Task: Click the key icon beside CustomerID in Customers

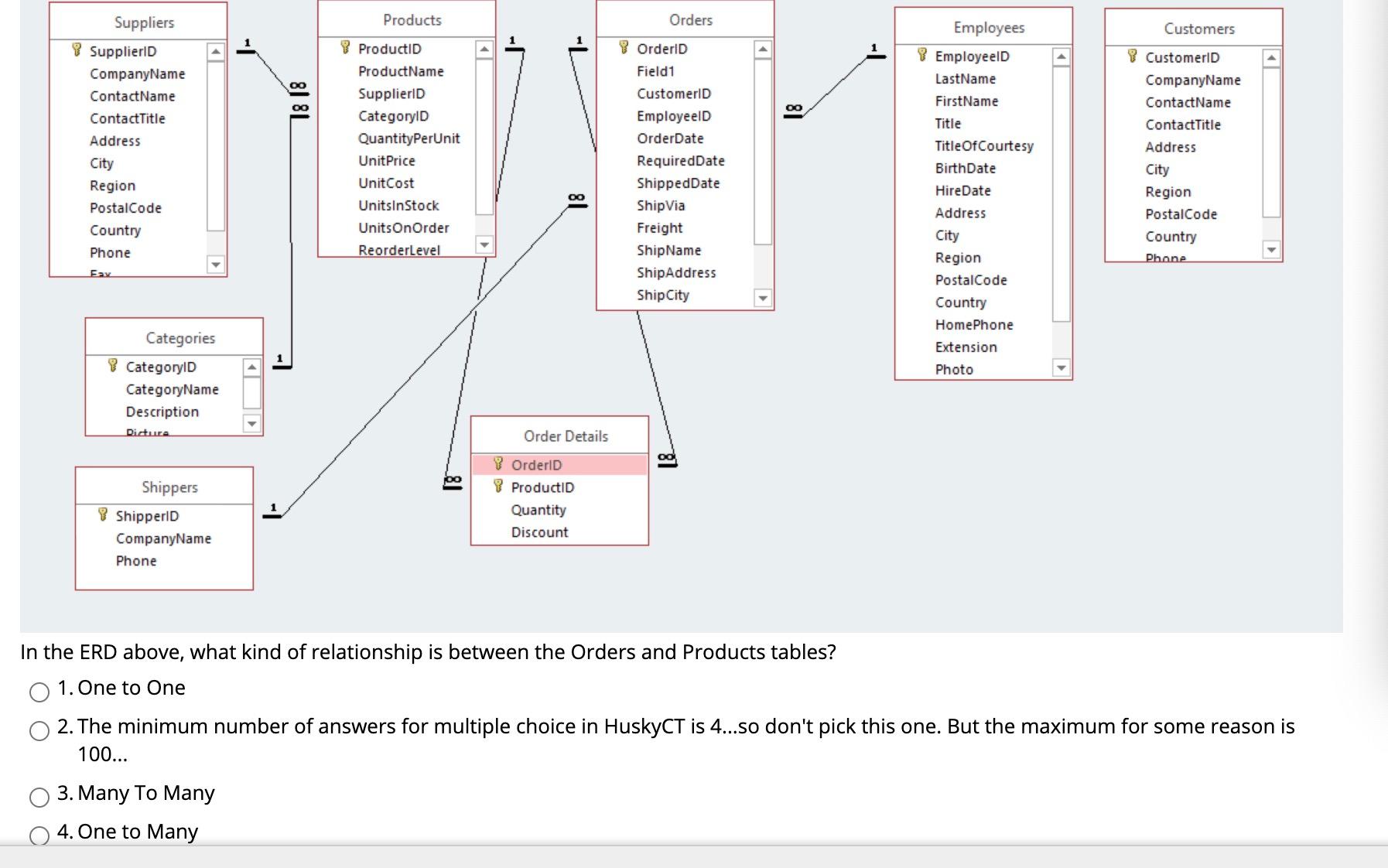Action: coord(1132,56)
